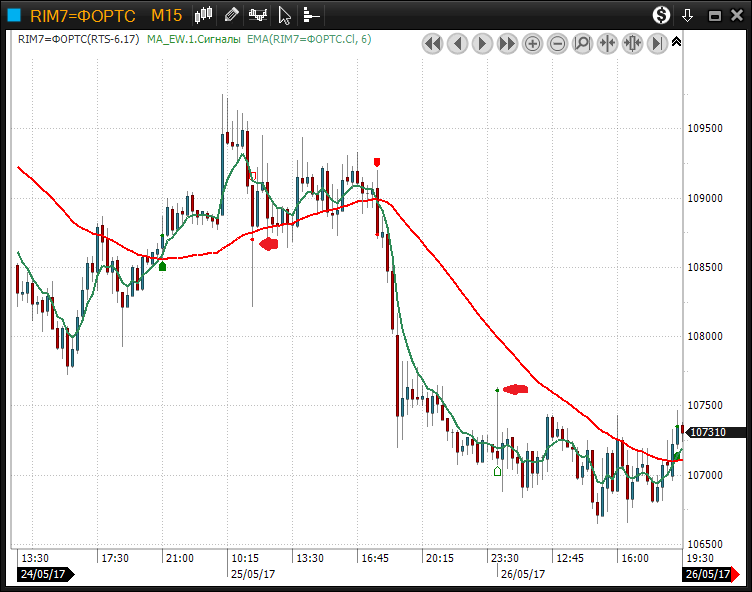Click the horizontal volume profile icon
Image resolution: width=752 pixels, height=592 pixels.
click(x=311, y=15)
